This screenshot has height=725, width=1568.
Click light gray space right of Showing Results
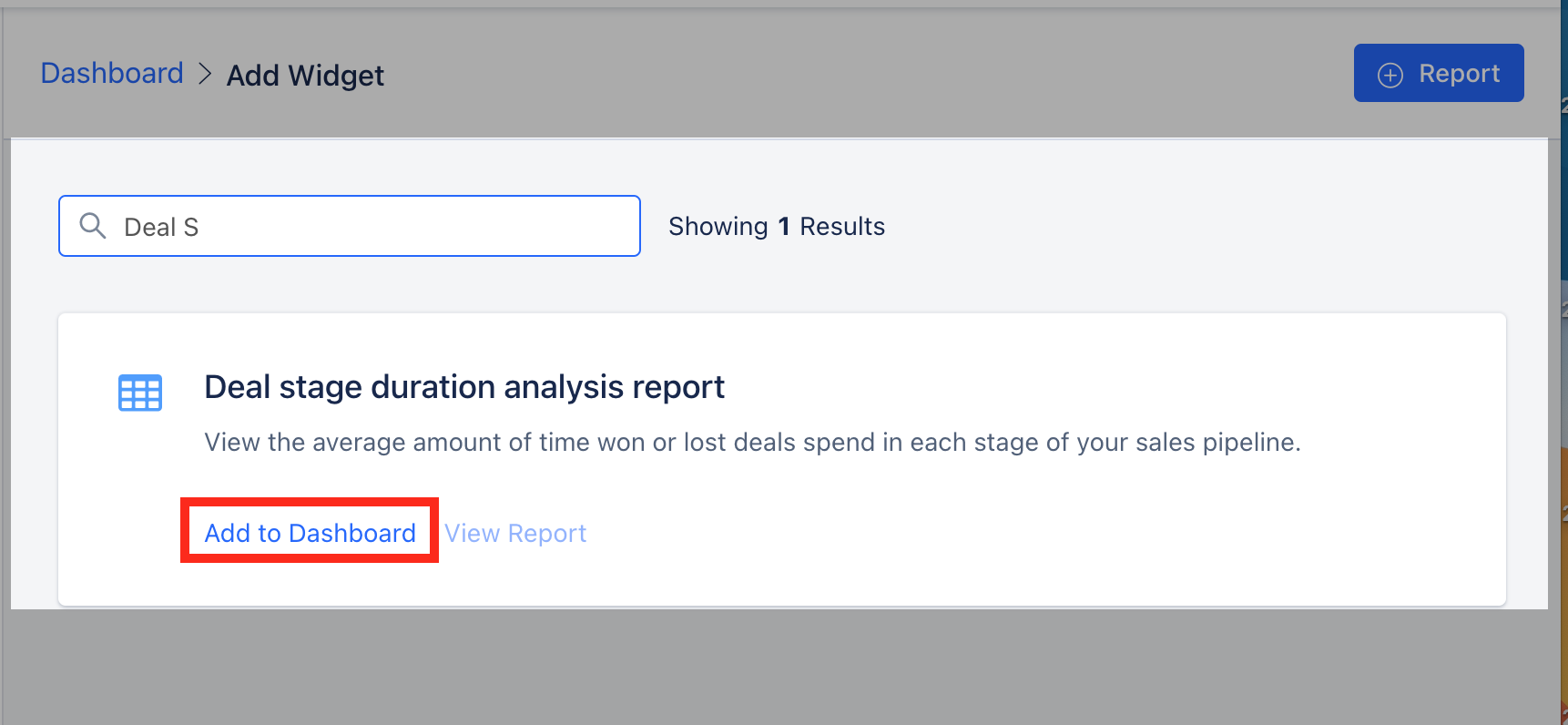coord(1184,226)
